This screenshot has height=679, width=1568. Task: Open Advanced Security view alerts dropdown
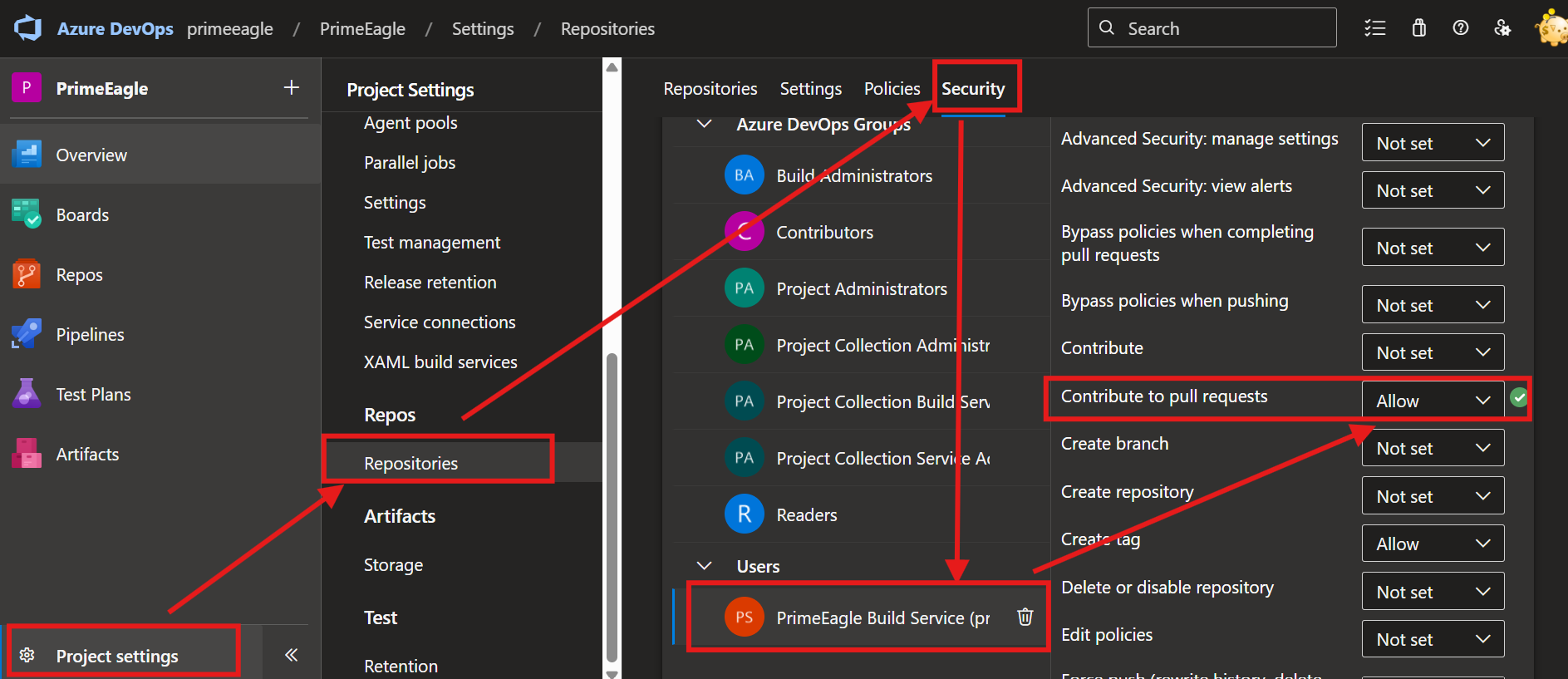tap(1433, 190)
